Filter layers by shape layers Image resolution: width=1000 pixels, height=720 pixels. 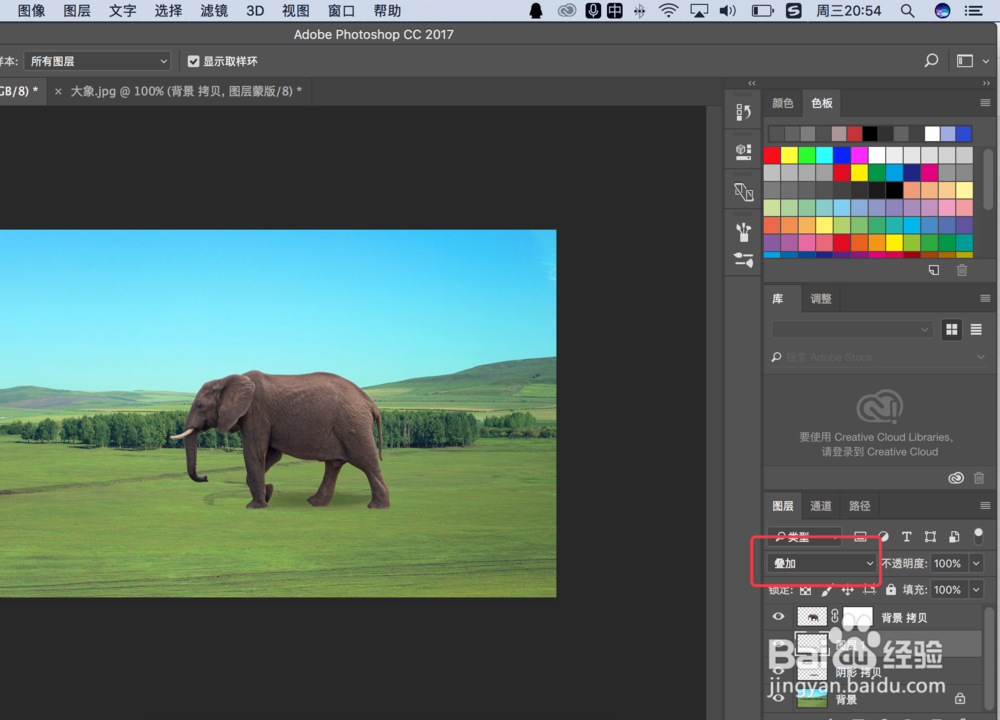[930, 536]
